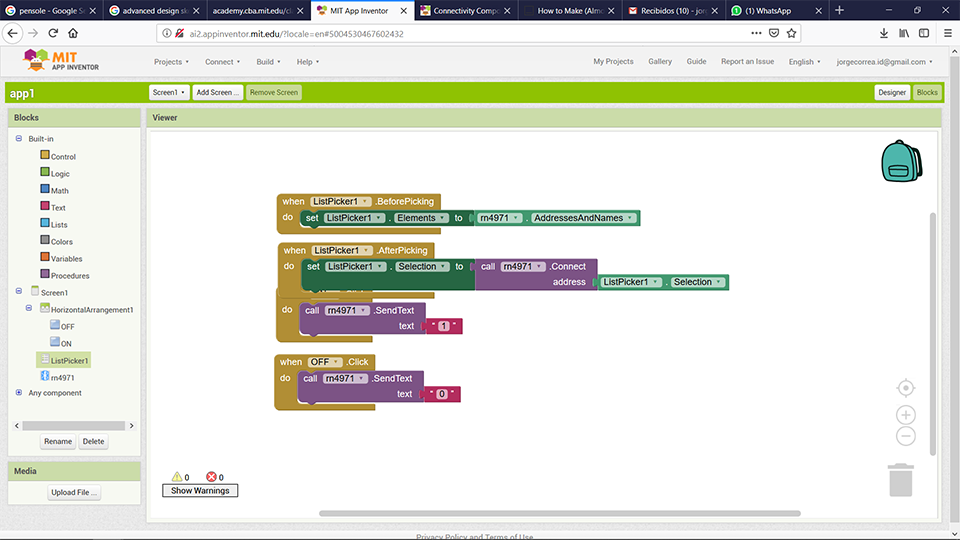The image size is (960, 540).
Task: Open a new browser tab with plus
Action: [839, 10]
